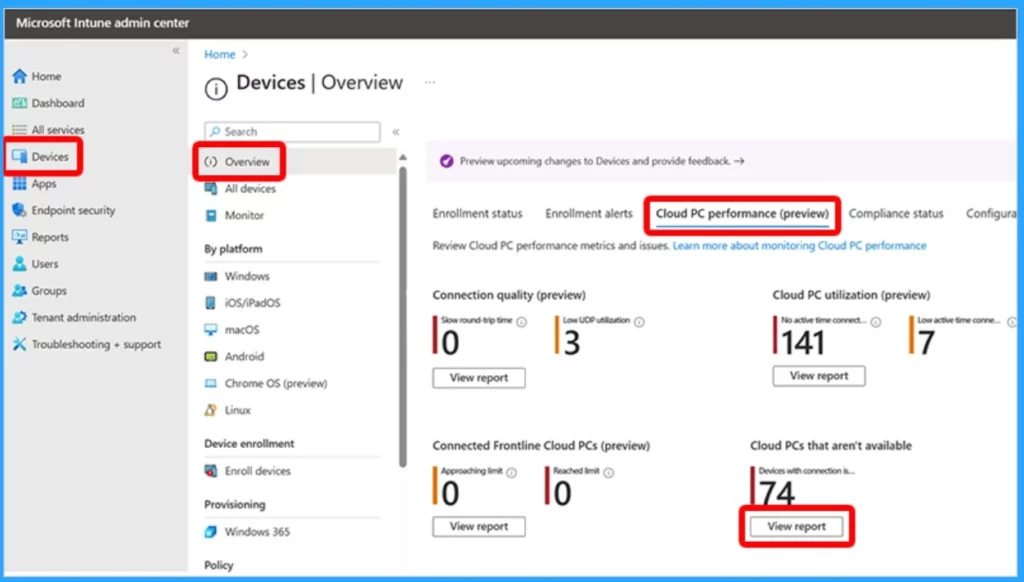This screenshot has width=1024, height=582.
Task: Click the Home breadcrumb link
Action: click(219, 55)
